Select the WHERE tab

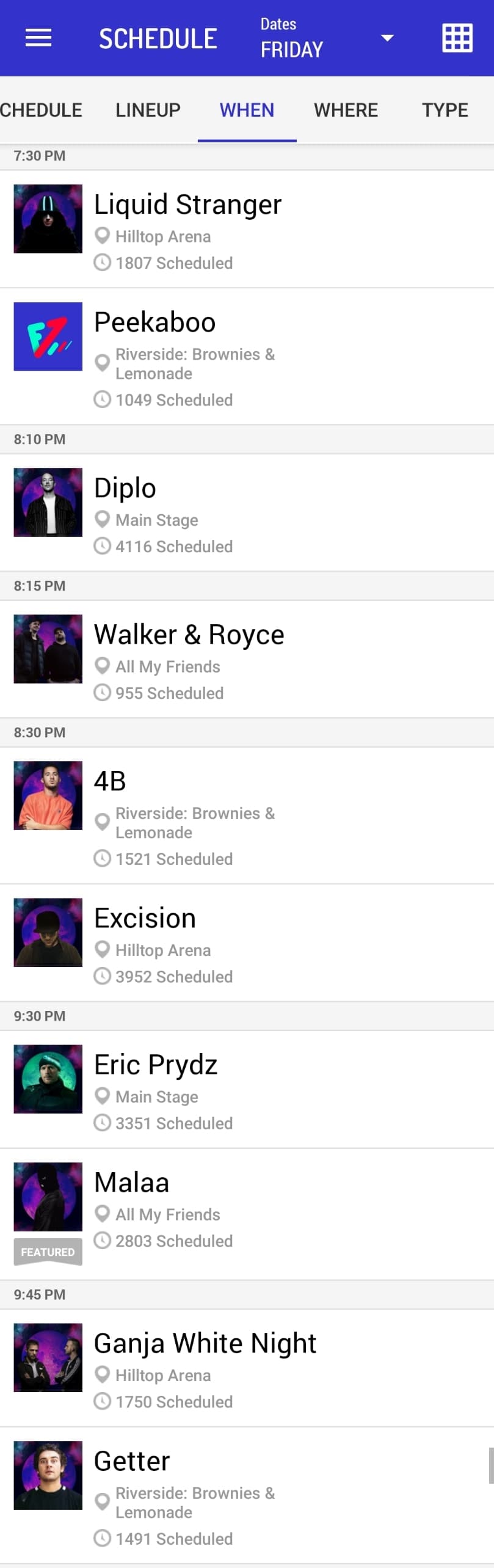coord(346,110)
